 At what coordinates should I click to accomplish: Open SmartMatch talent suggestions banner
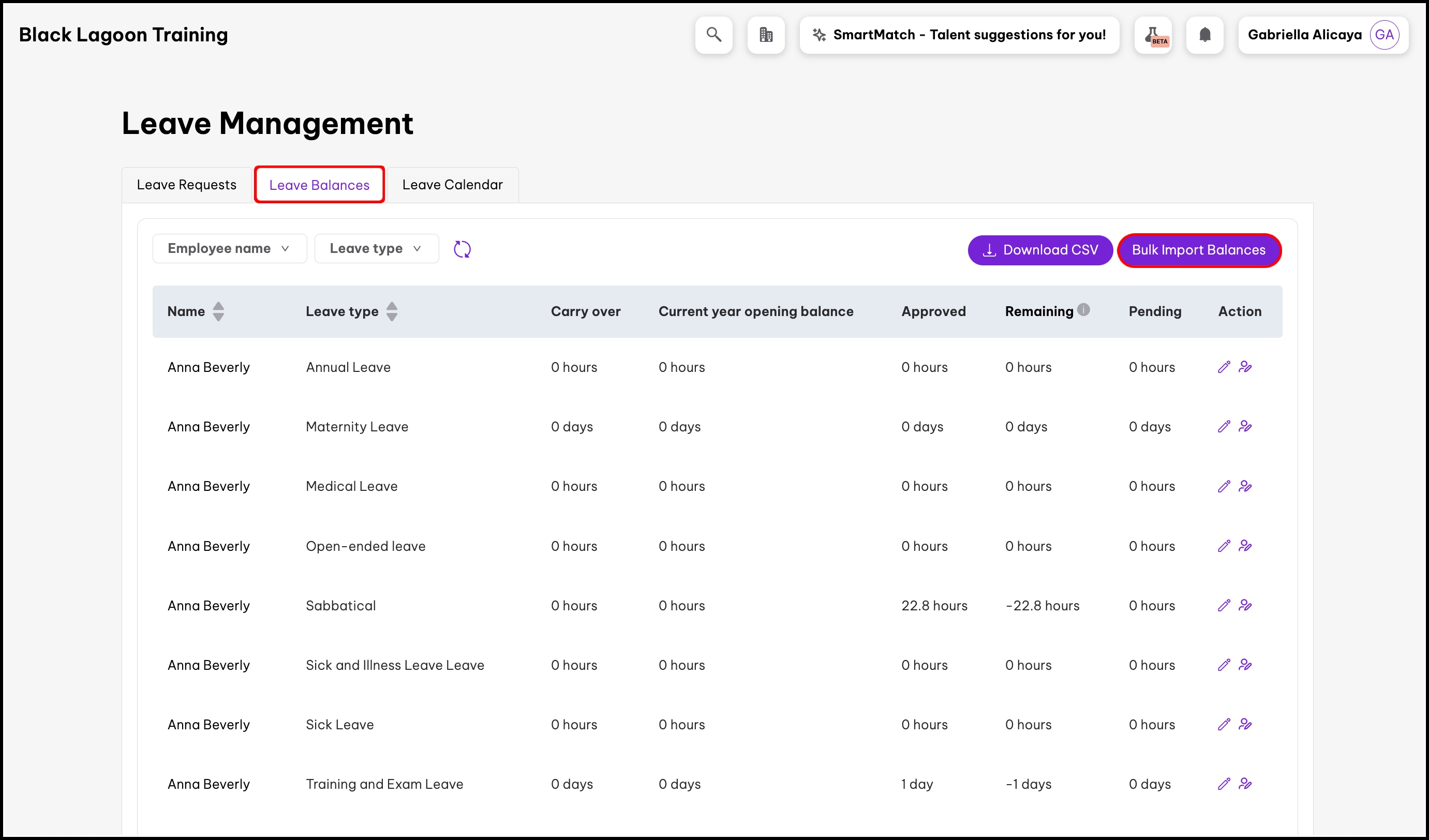(959, 35)
